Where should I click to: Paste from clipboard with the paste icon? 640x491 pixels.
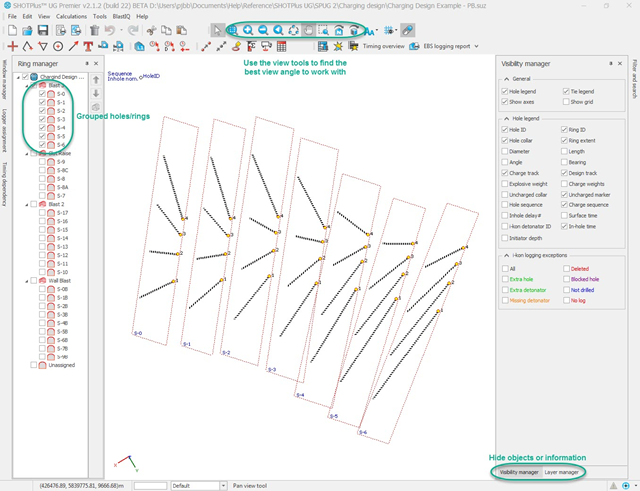click(182, 31)
